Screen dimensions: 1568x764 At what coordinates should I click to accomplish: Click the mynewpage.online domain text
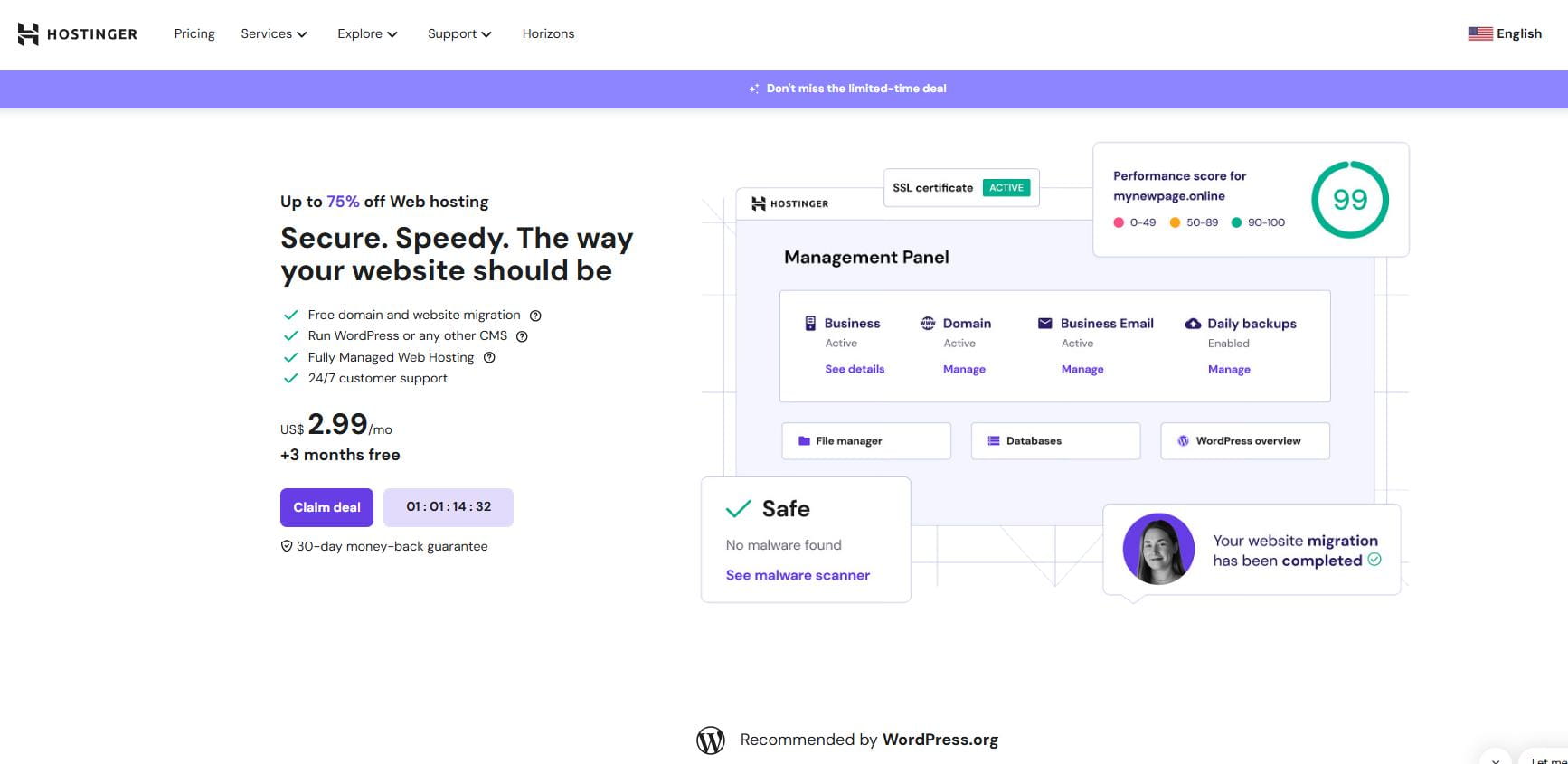click(x=1169, y=196)
